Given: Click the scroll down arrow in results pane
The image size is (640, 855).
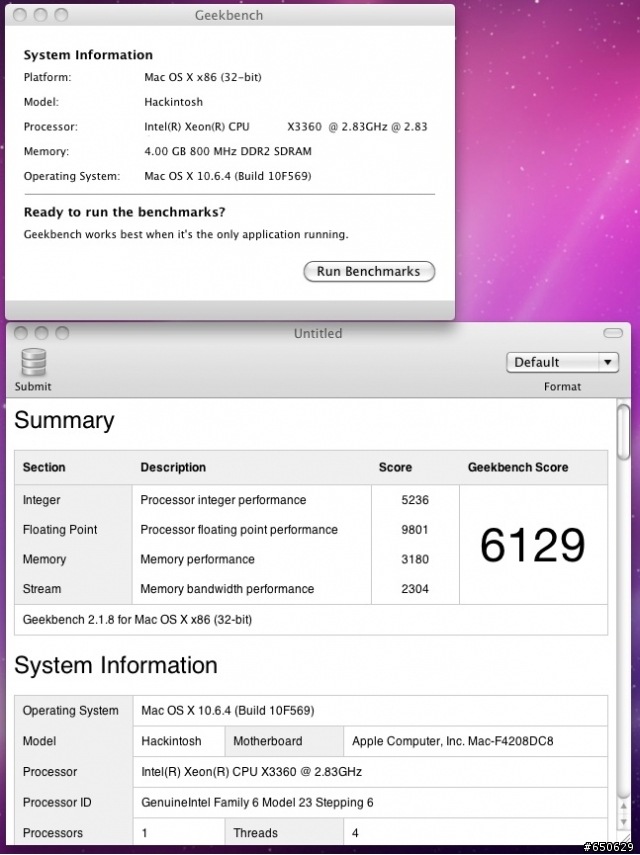Looking at the screenshot, I should [x=624, y=822].
